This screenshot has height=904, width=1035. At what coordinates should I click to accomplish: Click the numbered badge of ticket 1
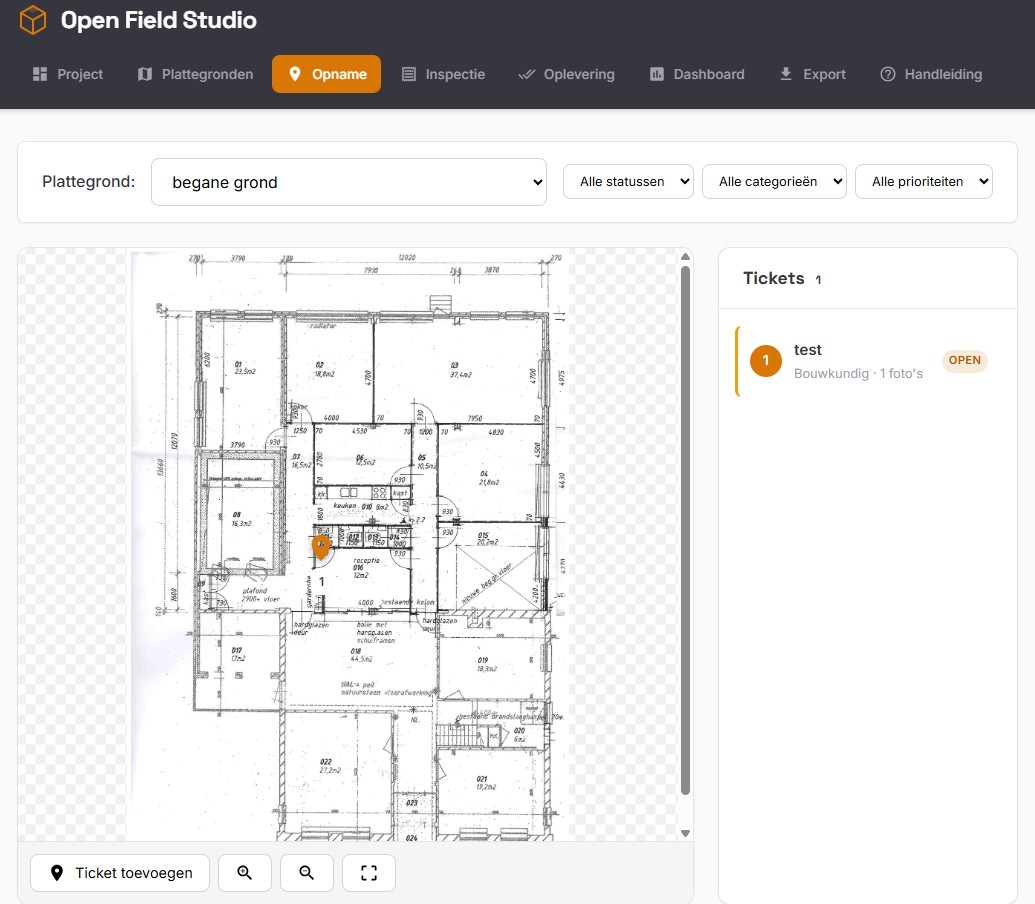pos(765,361)
